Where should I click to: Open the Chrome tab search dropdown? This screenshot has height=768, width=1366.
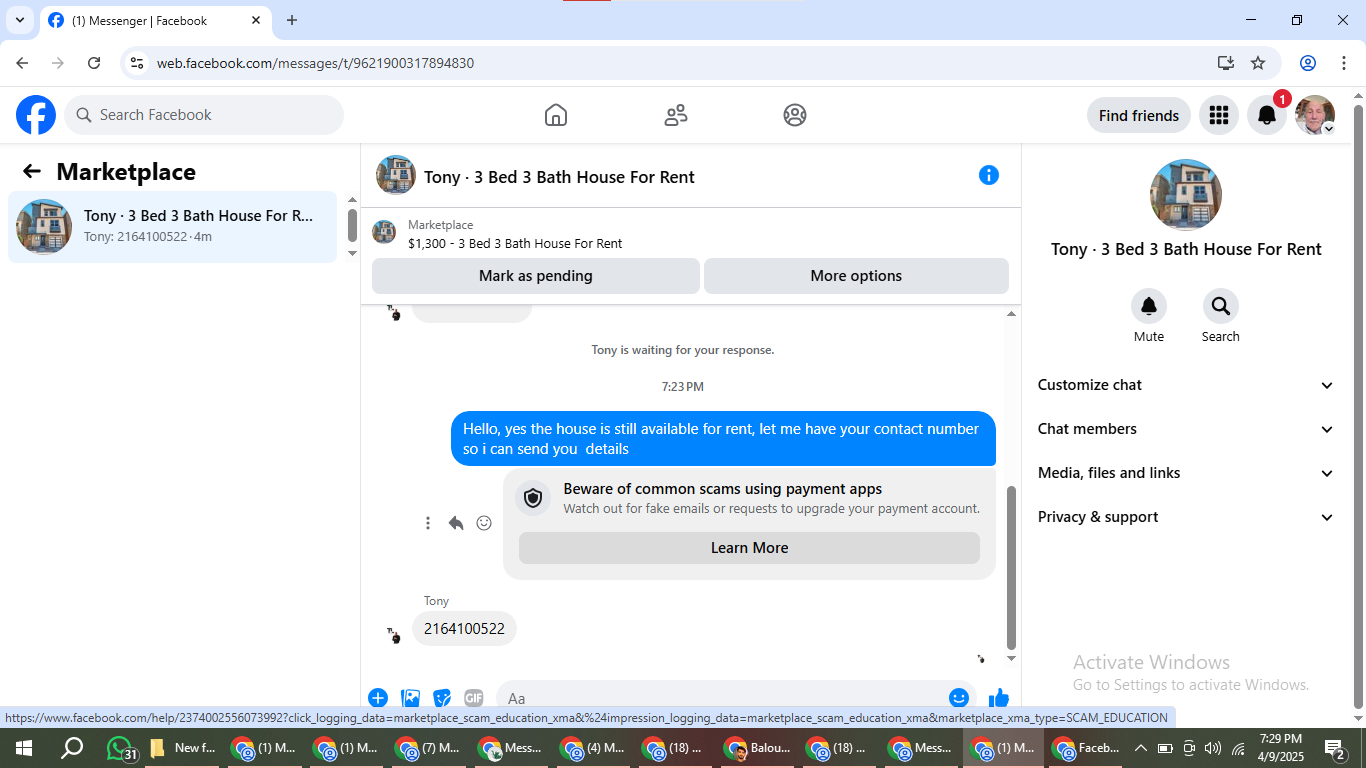[x=20, y=20]
